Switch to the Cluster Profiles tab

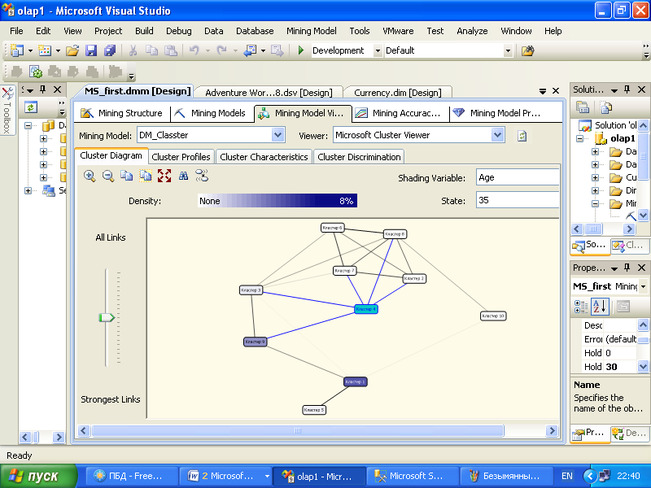[181, 156]
